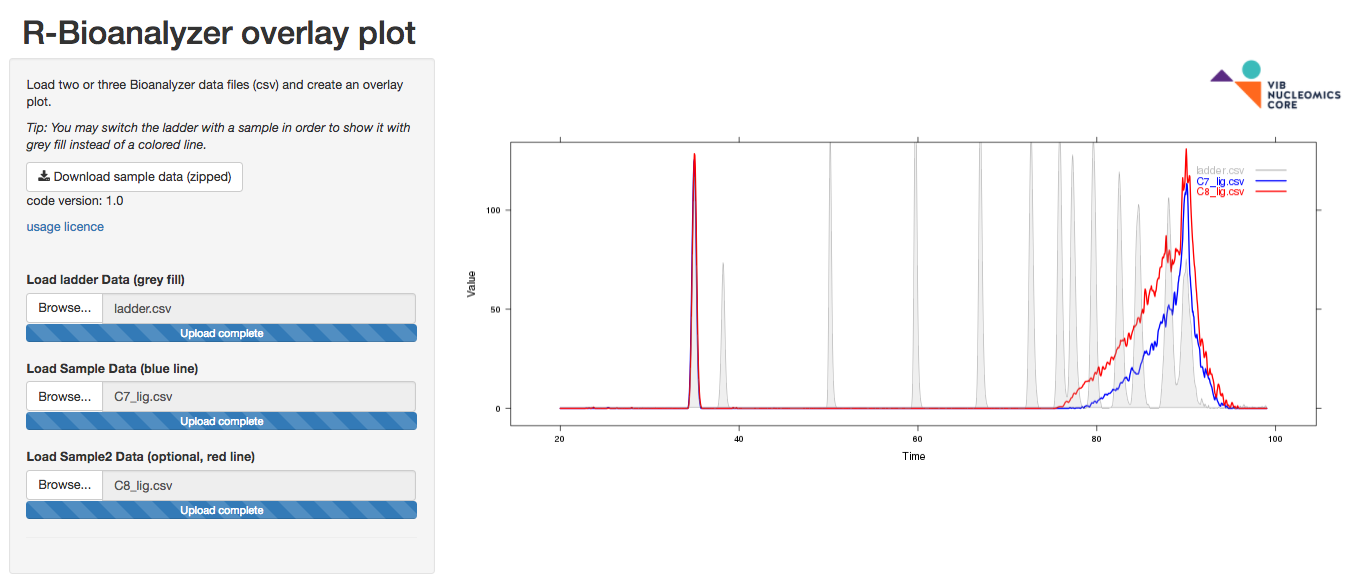Image resolution: width=1352 pixels, height=581 pixels.
Task: Click the R-Bioanalyzer overlay plot heading
Action: click(219, 32)
